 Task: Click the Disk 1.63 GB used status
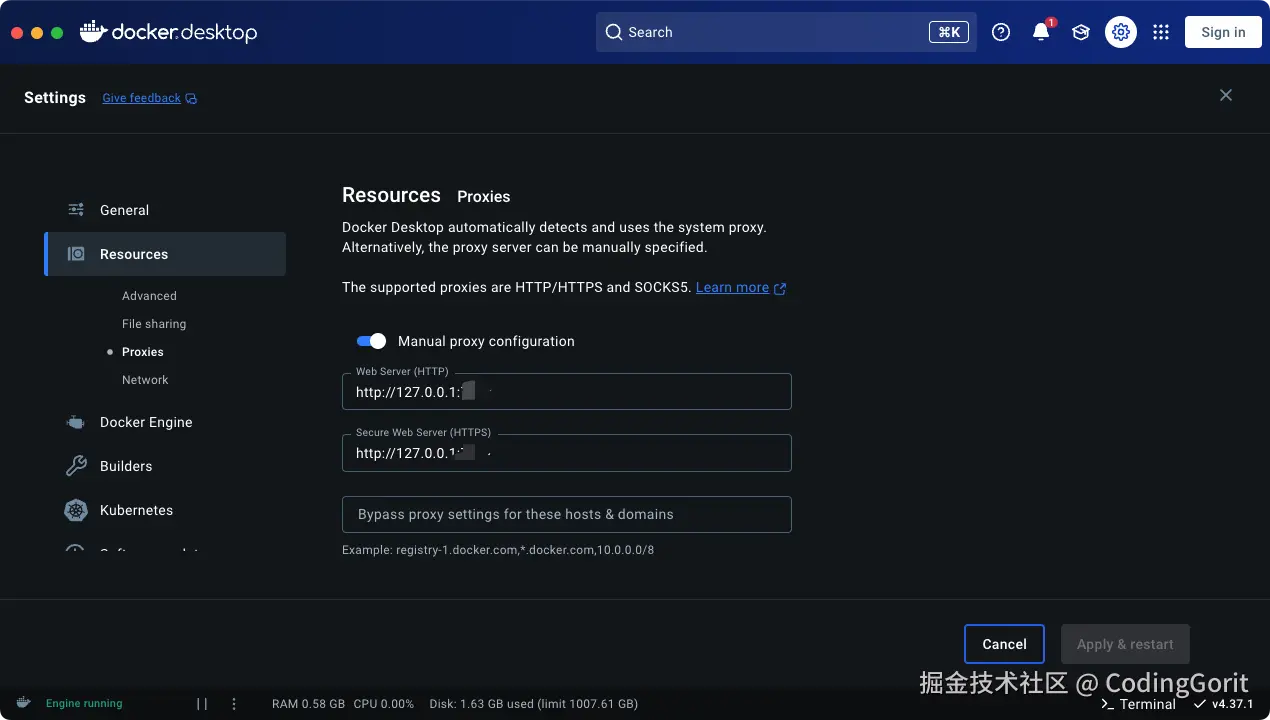coord(534,704)
